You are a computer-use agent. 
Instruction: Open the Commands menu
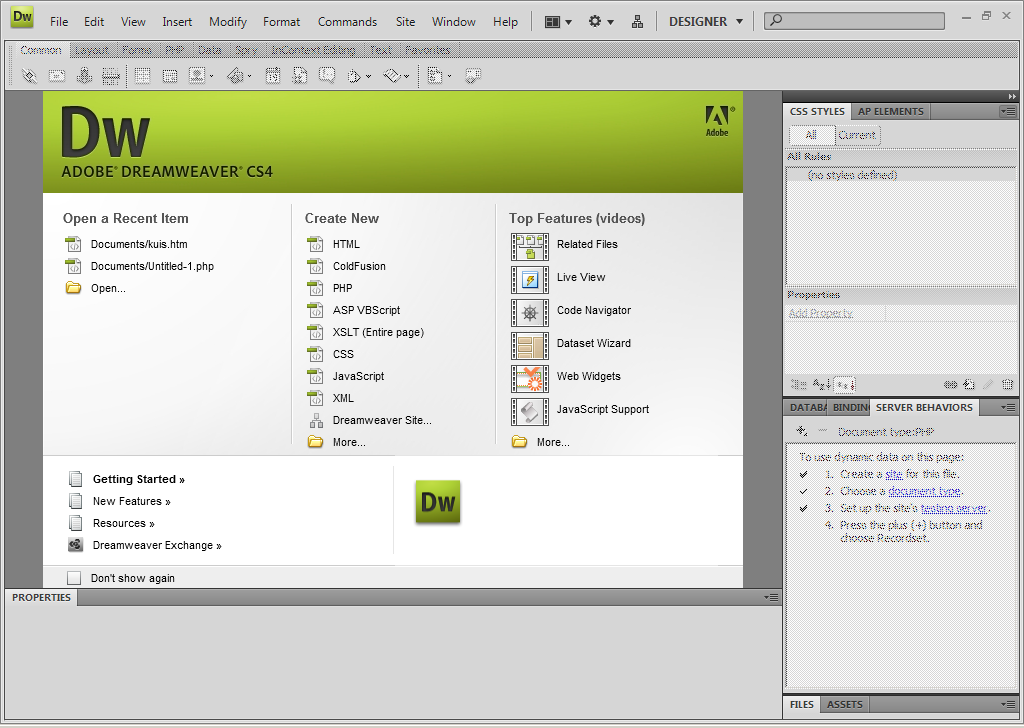click(347, 21)
